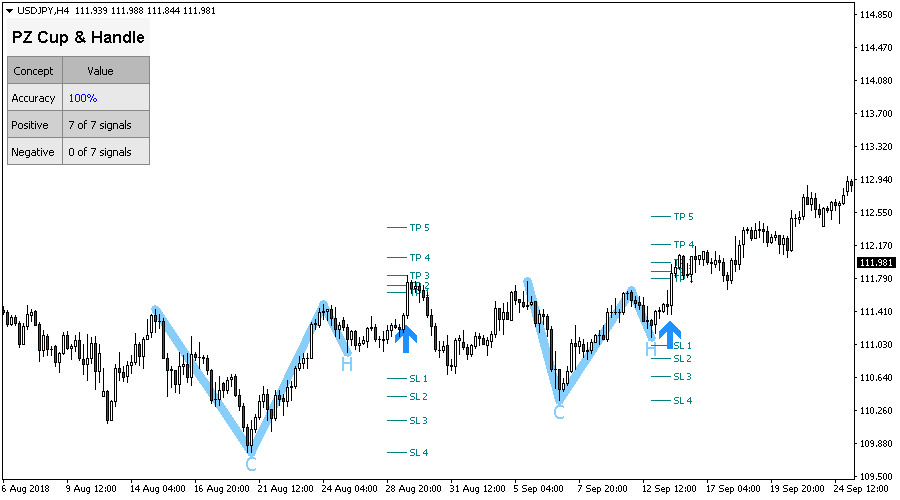Click the blue 100% accuracy value
900x500 pixels.
click(x=83, y=98)
